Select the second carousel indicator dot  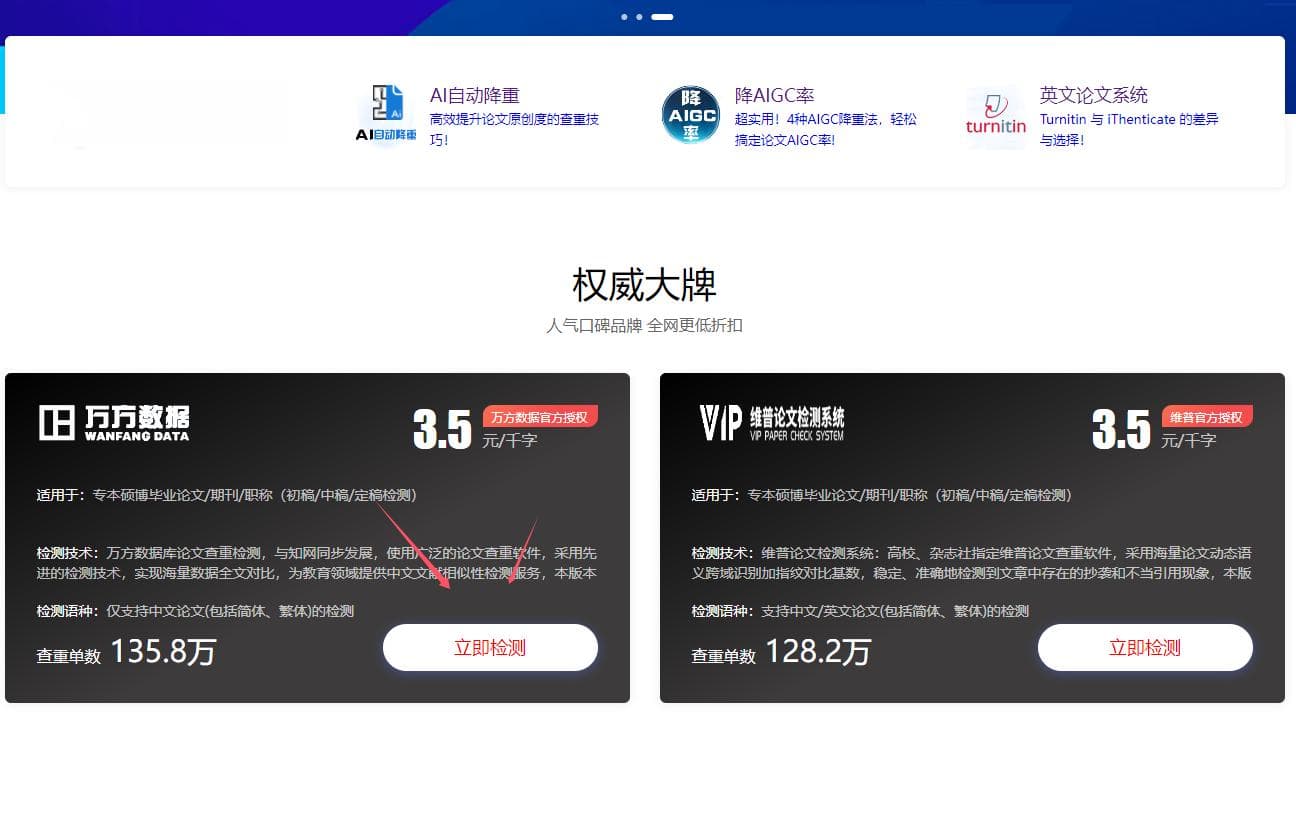pos(639,17)
